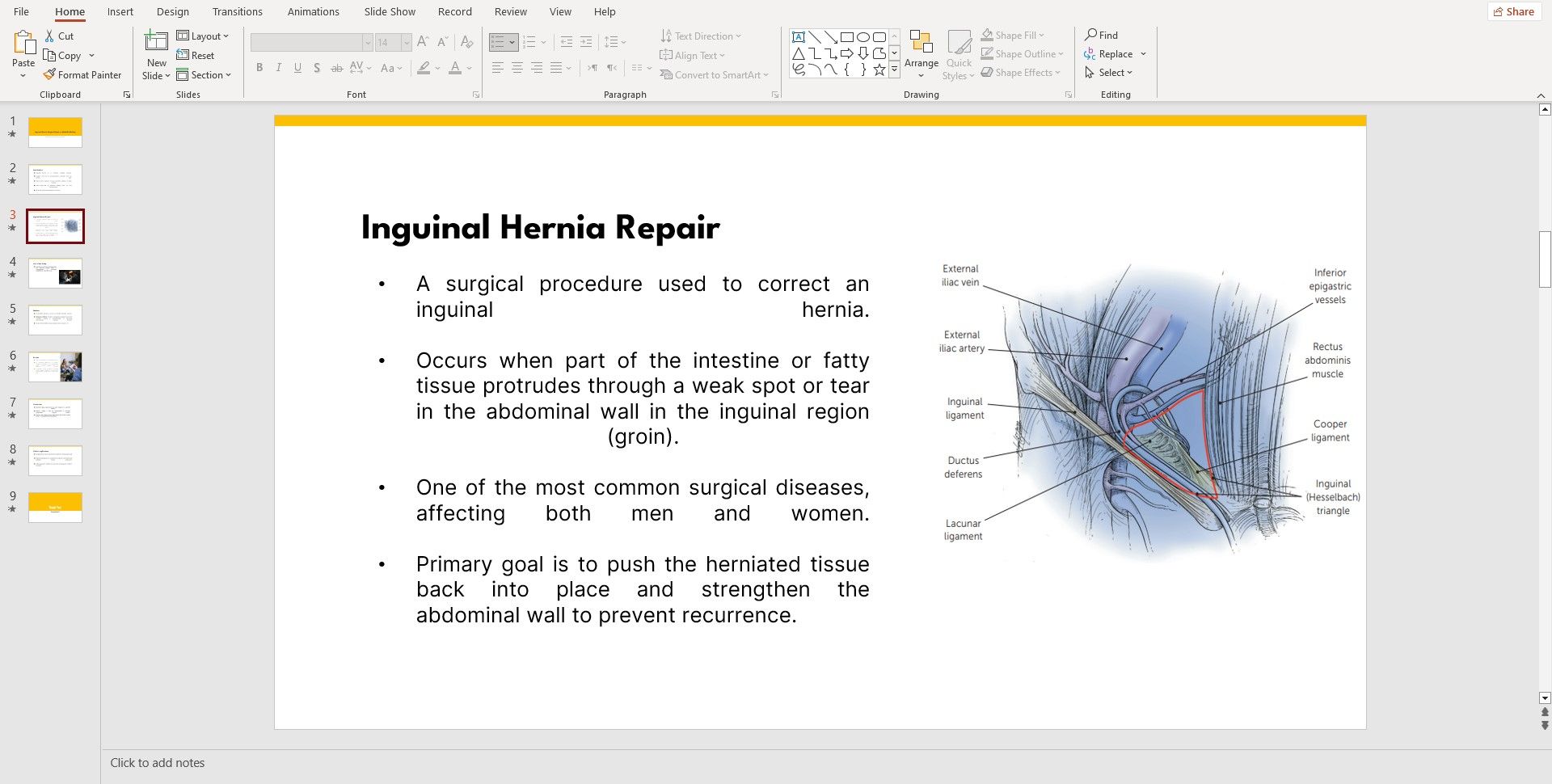Viewport: 1552px width, 784px height.
Task: Apply strikethrough formatting
Action: (336, 68)
